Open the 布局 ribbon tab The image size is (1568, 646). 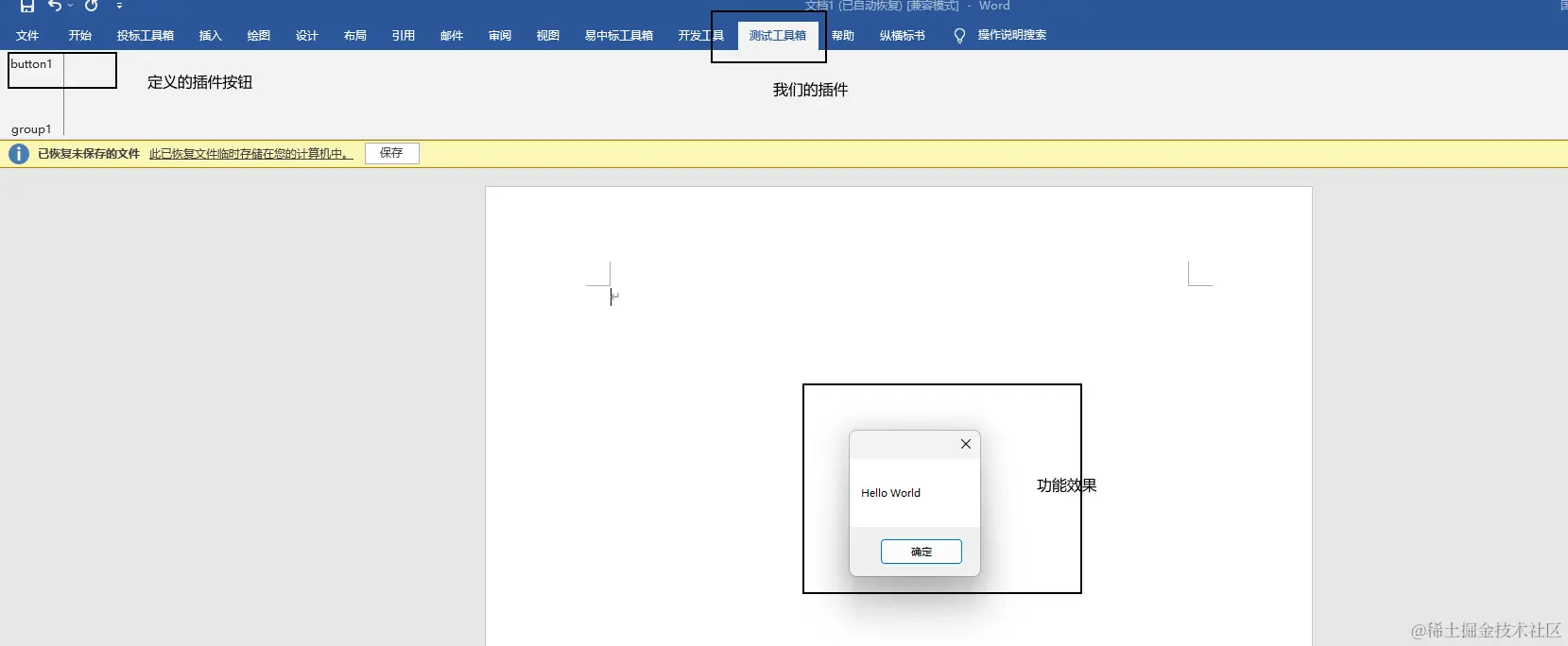(x=355, y=36)
